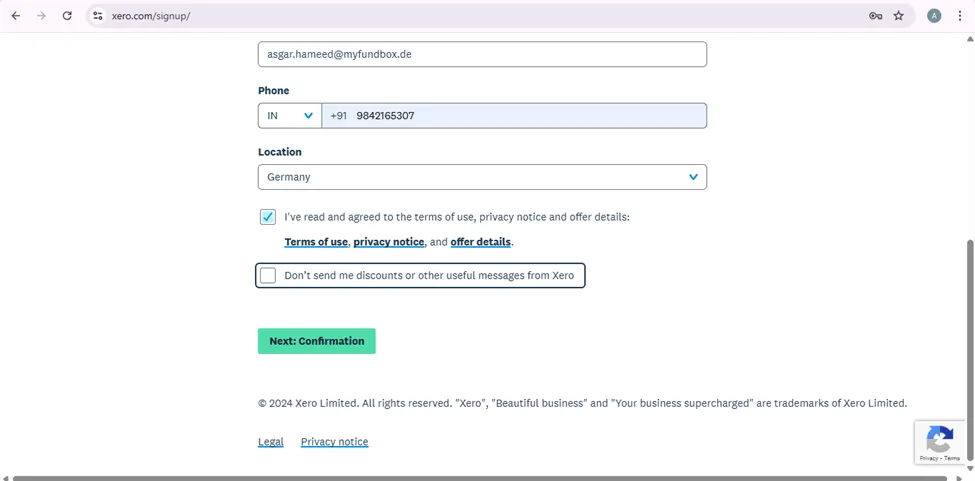Viewport: 975px width, 481px height.
Task: Click the Phone field label
Action: pyautogui.click(x=274, y=91)
